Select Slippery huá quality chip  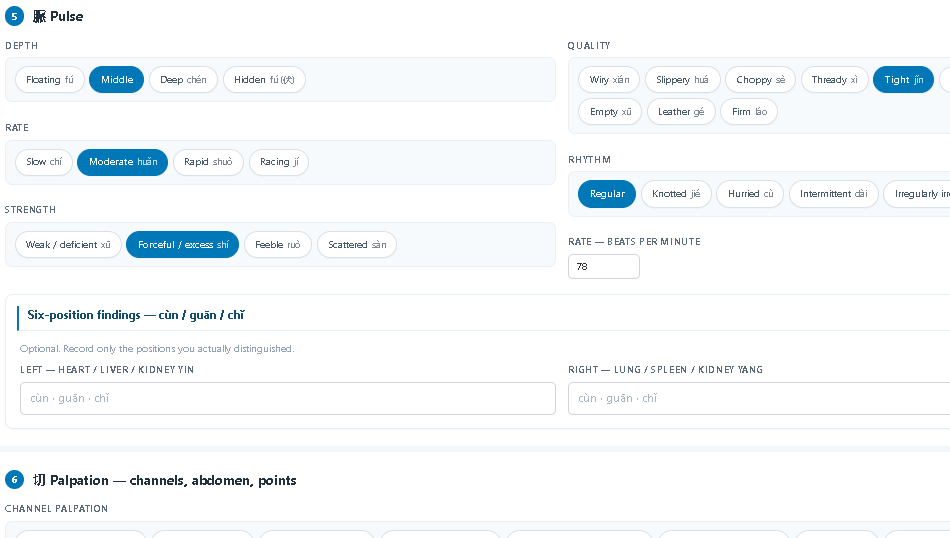pos(682,79)
